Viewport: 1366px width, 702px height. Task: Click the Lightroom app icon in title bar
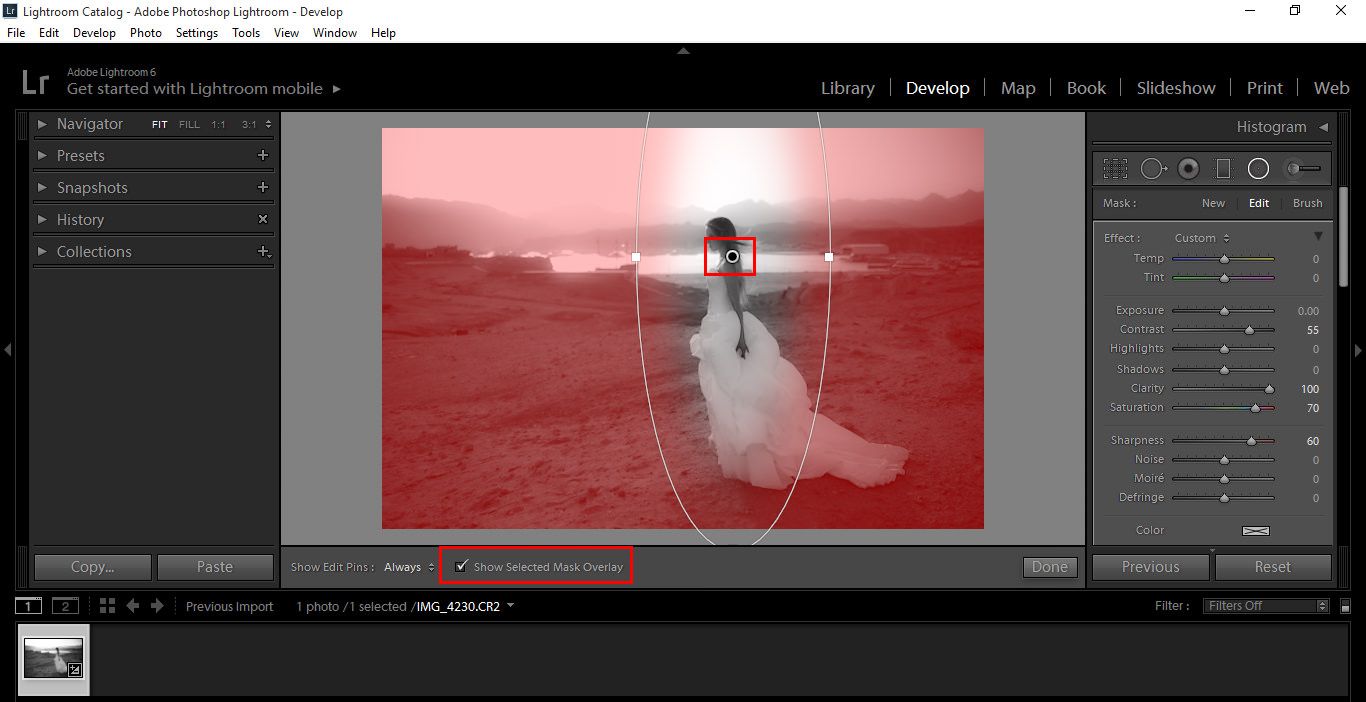point(11,11)
